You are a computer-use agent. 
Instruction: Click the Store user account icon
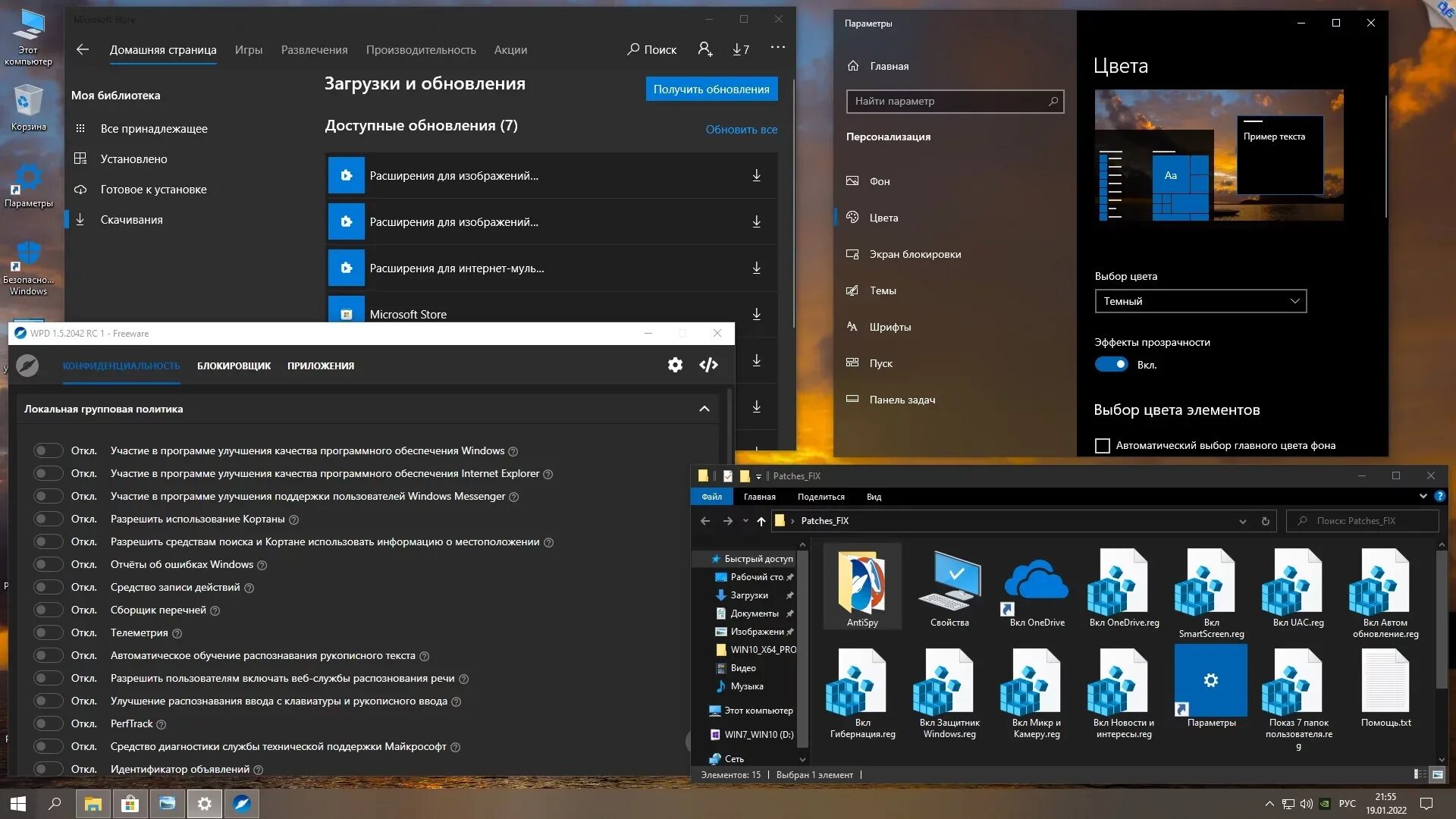coord(704,49)
